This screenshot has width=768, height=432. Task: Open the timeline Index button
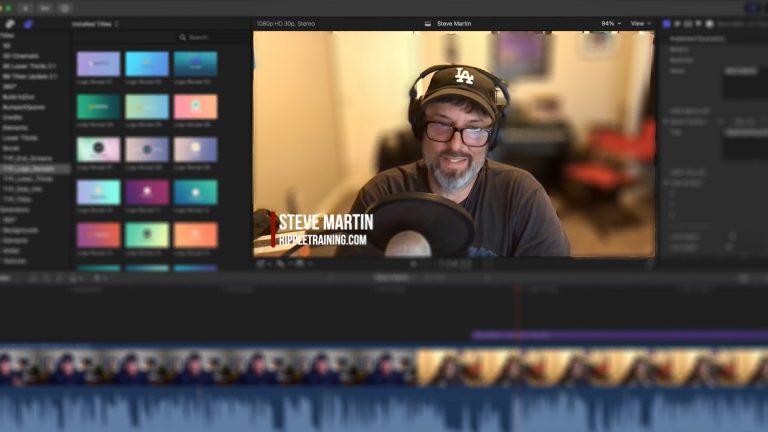pos(6,278)
